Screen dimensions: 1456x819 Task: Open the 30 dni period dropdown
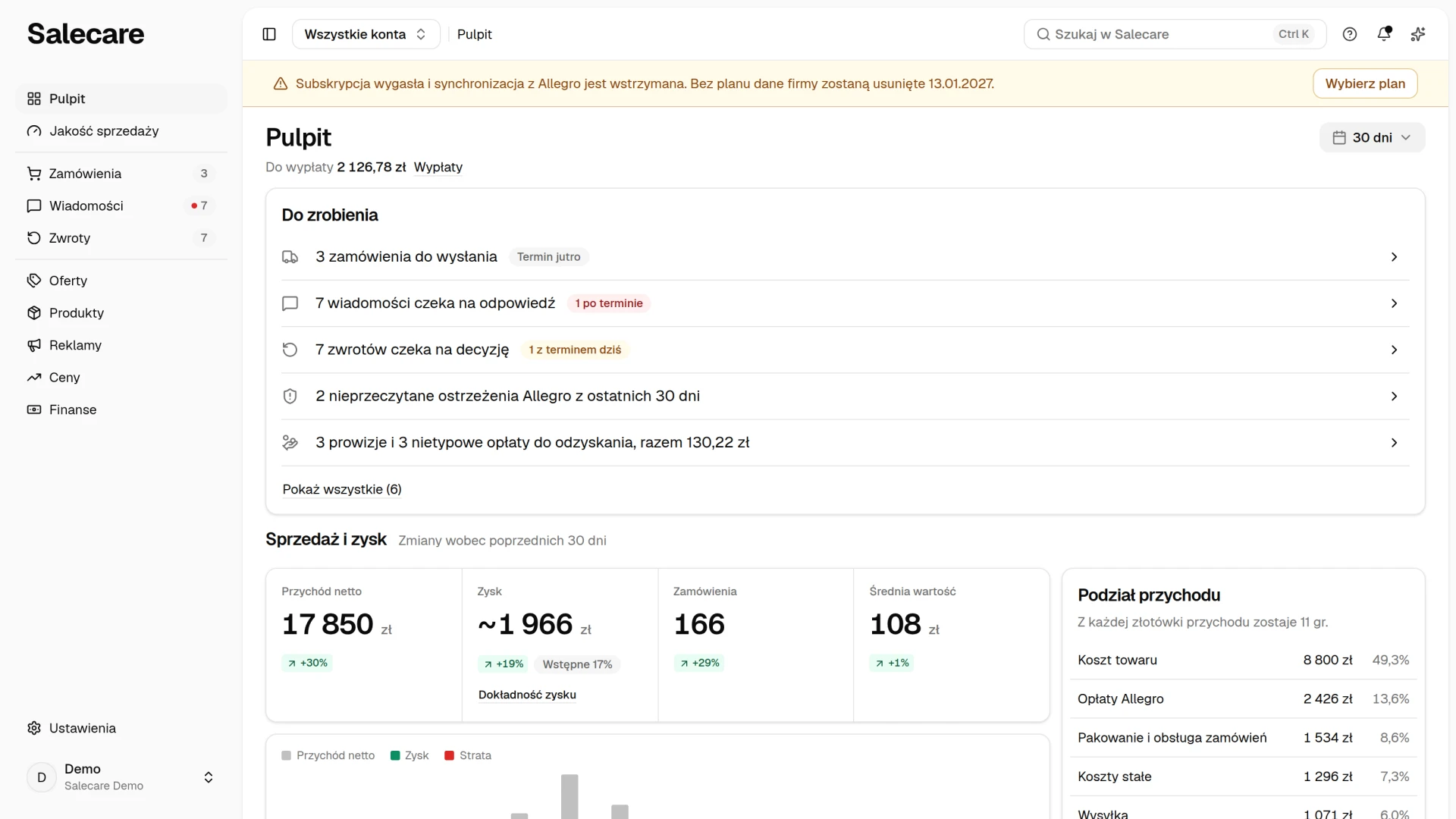pyautogui.click(x=1372, y=137)
